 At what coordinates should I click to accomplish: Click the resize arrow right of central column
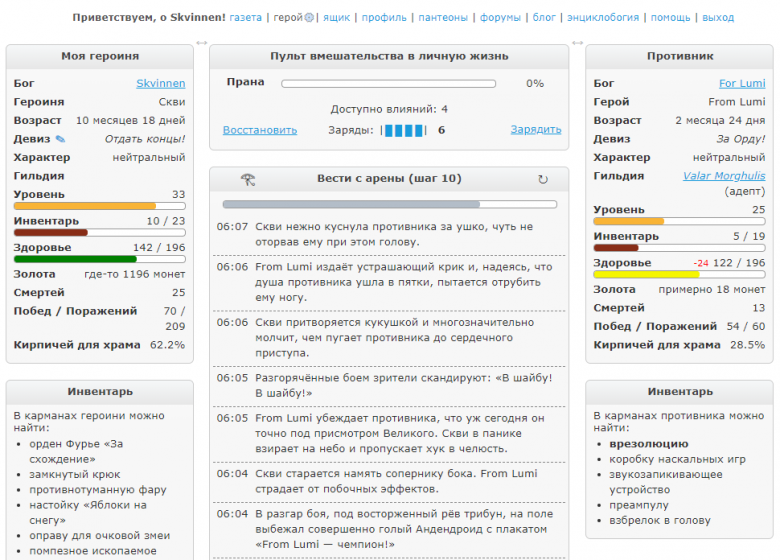coord(577,43)
